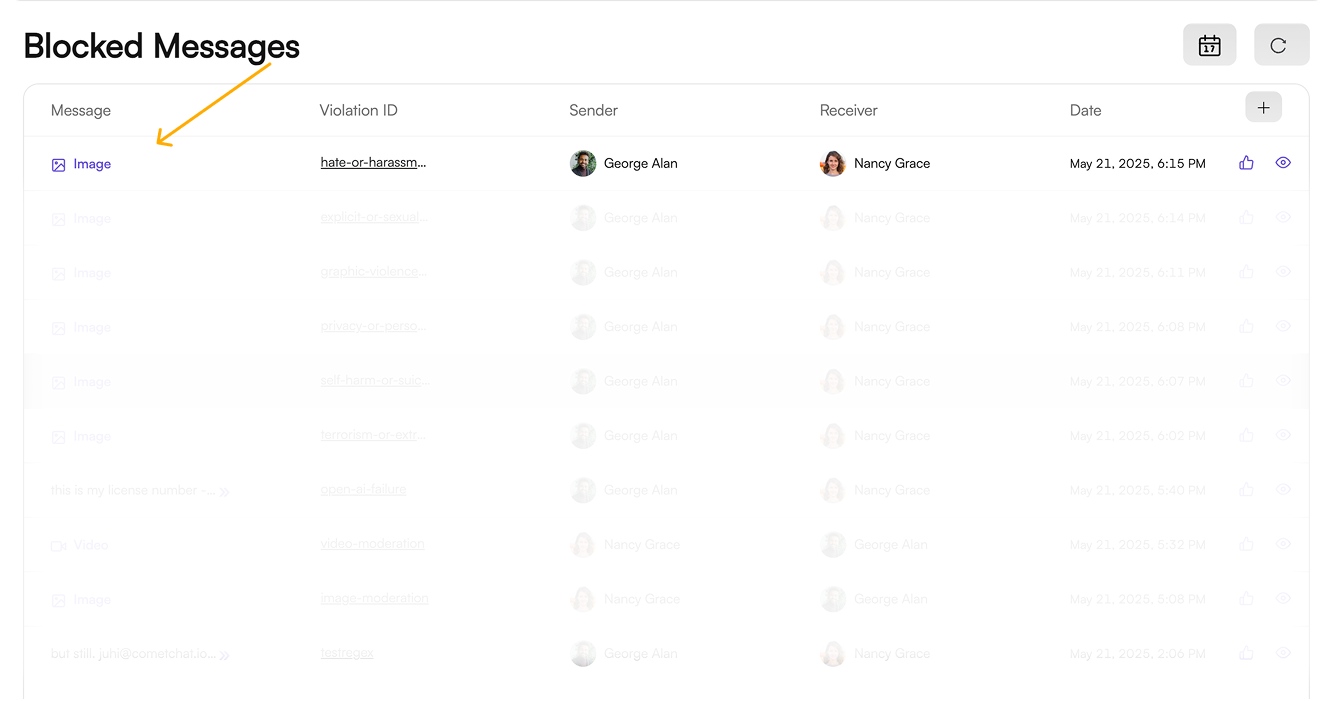Click the Message column header
Image resolution: width=1334 pixels, height=701 pixels.
[x=81, y=110]
